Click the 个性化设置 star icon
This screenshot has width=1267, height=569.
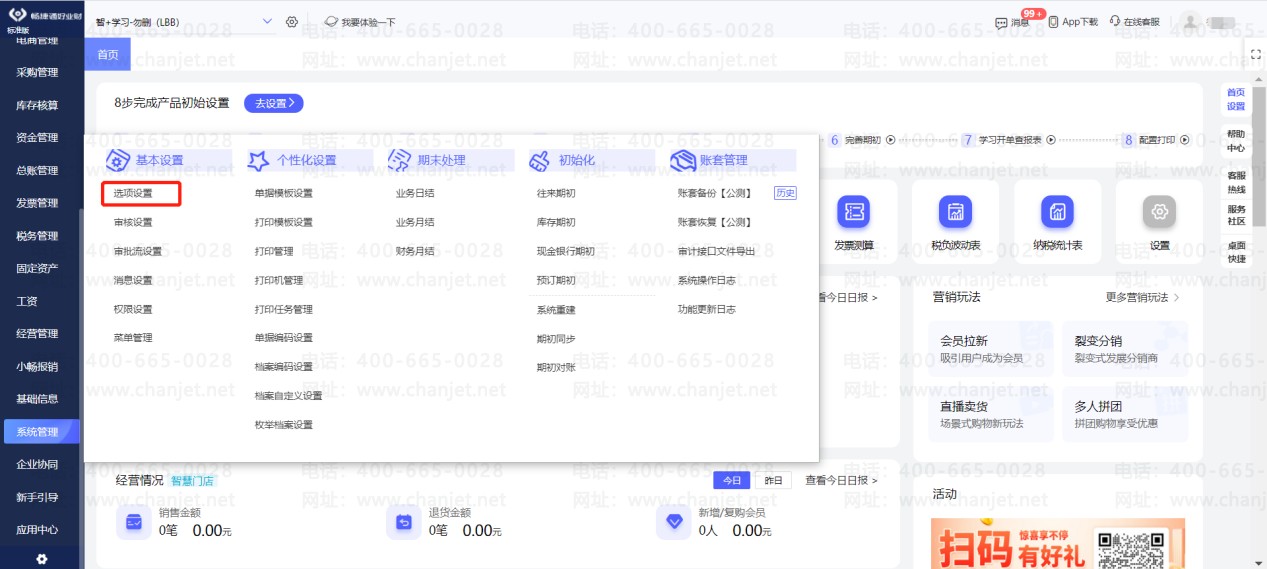(259, 160)
